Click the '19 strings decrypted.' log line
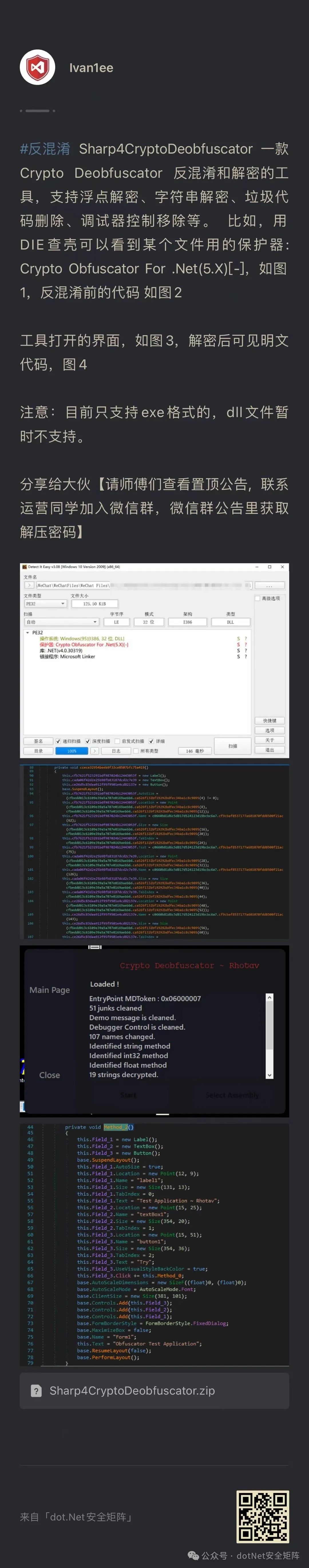The image size is (309, 1568). tap(124, 1074)
